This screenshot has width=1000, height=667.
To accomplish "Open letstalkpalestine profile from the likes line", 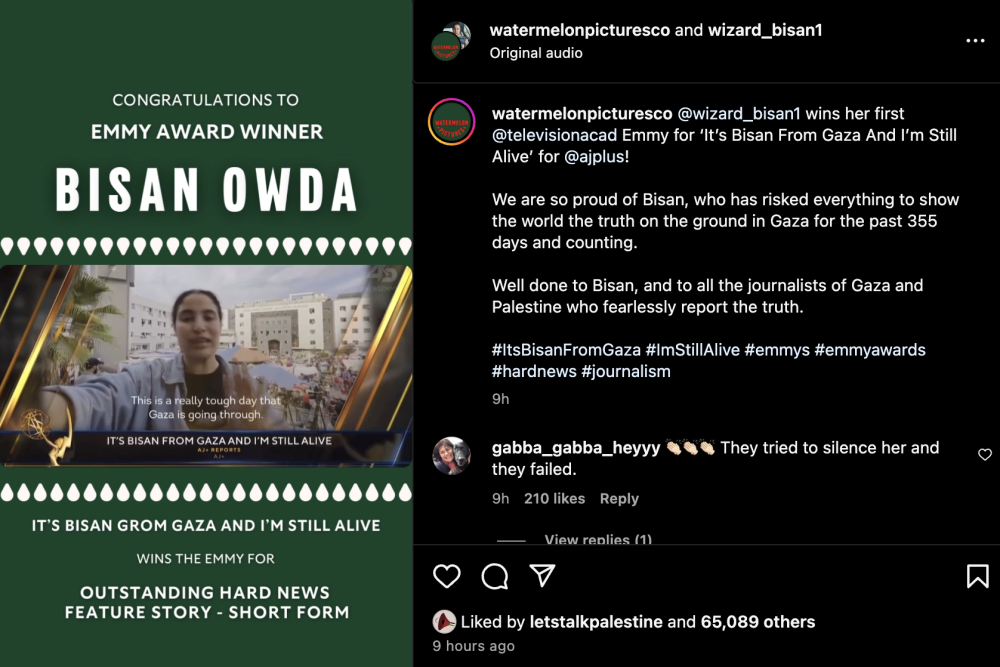I will coord(596,622).
